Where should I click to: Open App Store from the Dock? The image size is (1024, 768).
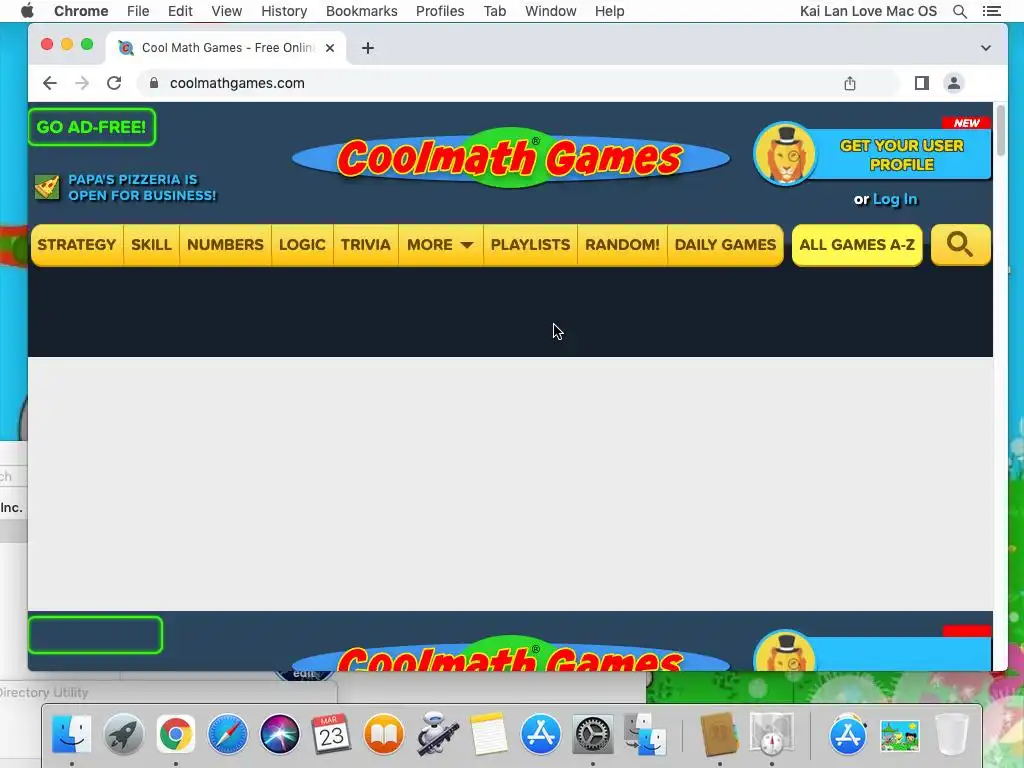tap(541, 734)
